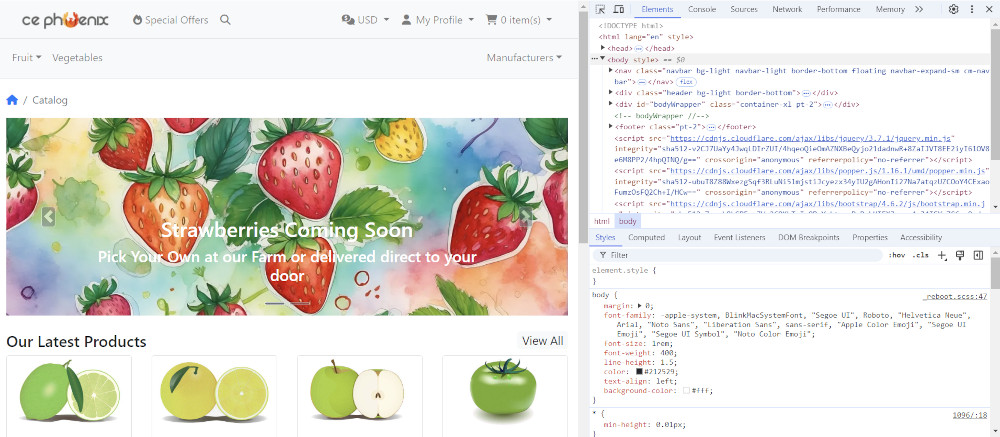Open the jquery.min.js script URL
This screenshot has width=1000, height=437.
click(x=810, y=138)
